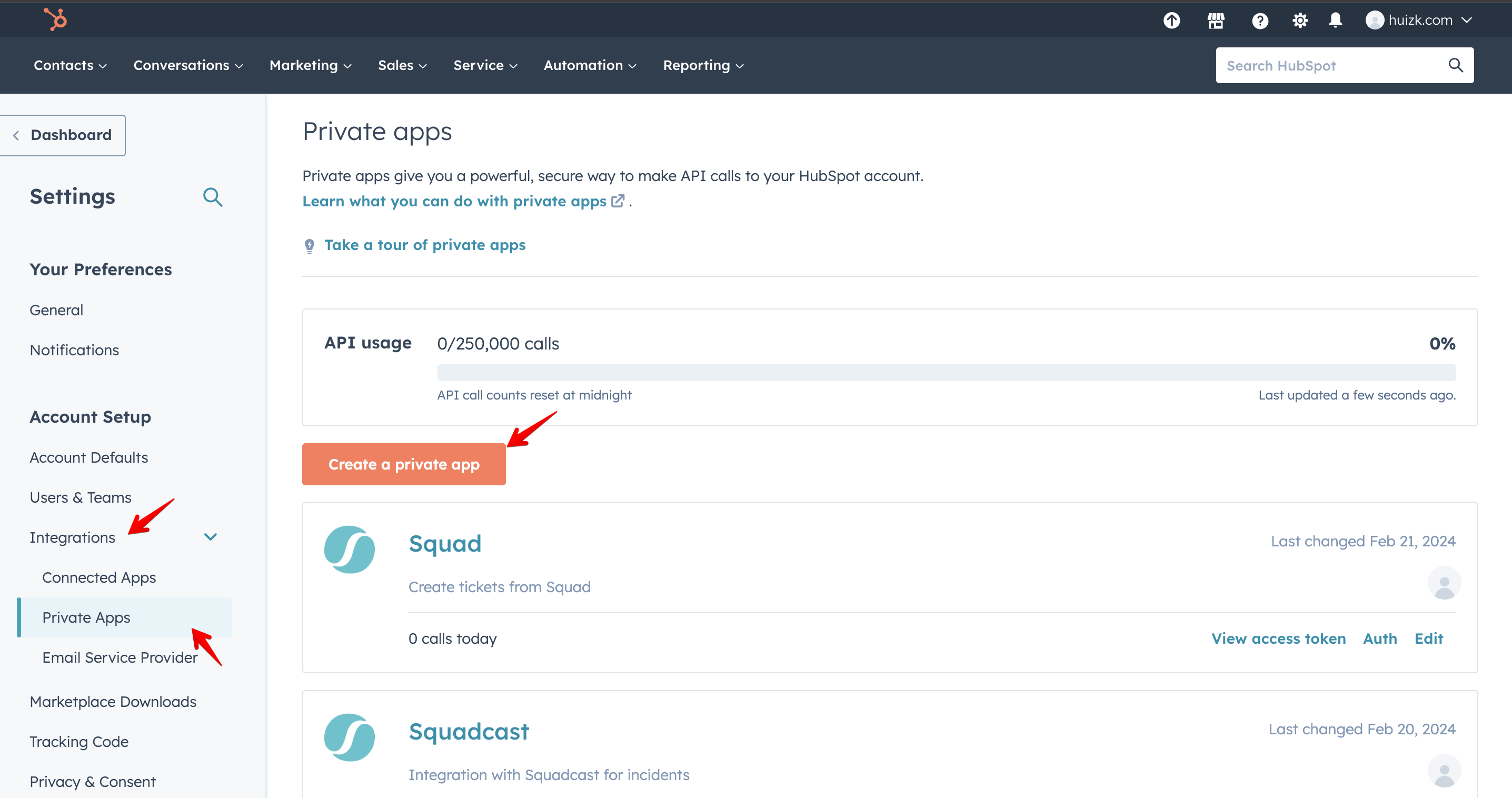Open the notifications bell icon
This screenshot has width=1512, height=798.
tap(1335, 21)
